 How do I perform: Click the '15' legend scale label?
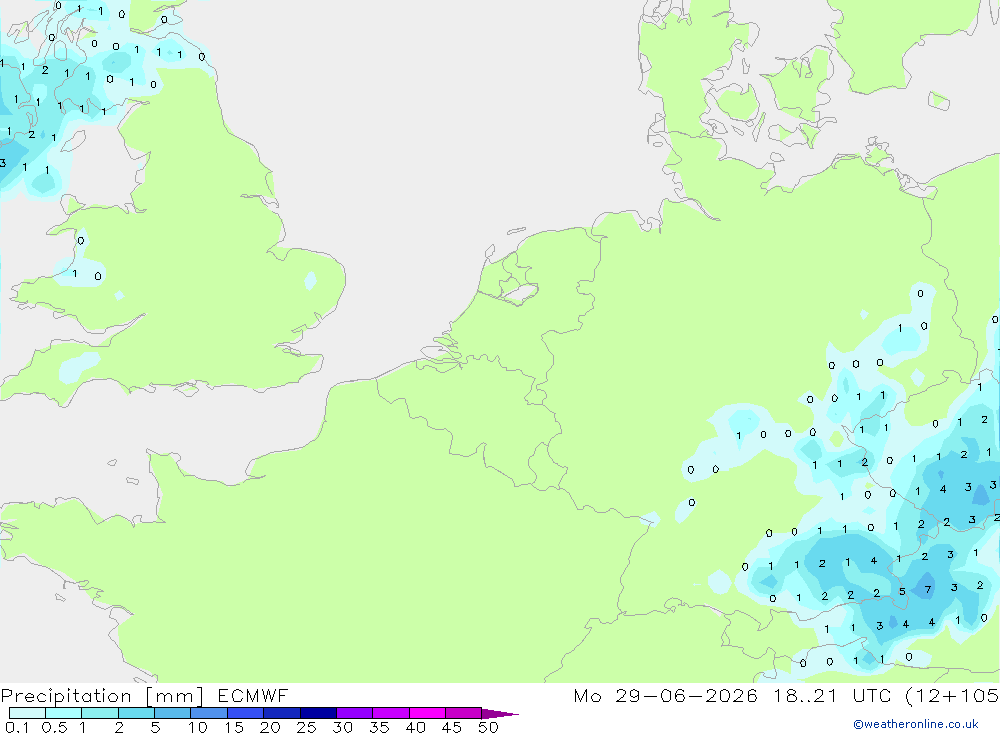pos(233,727)
